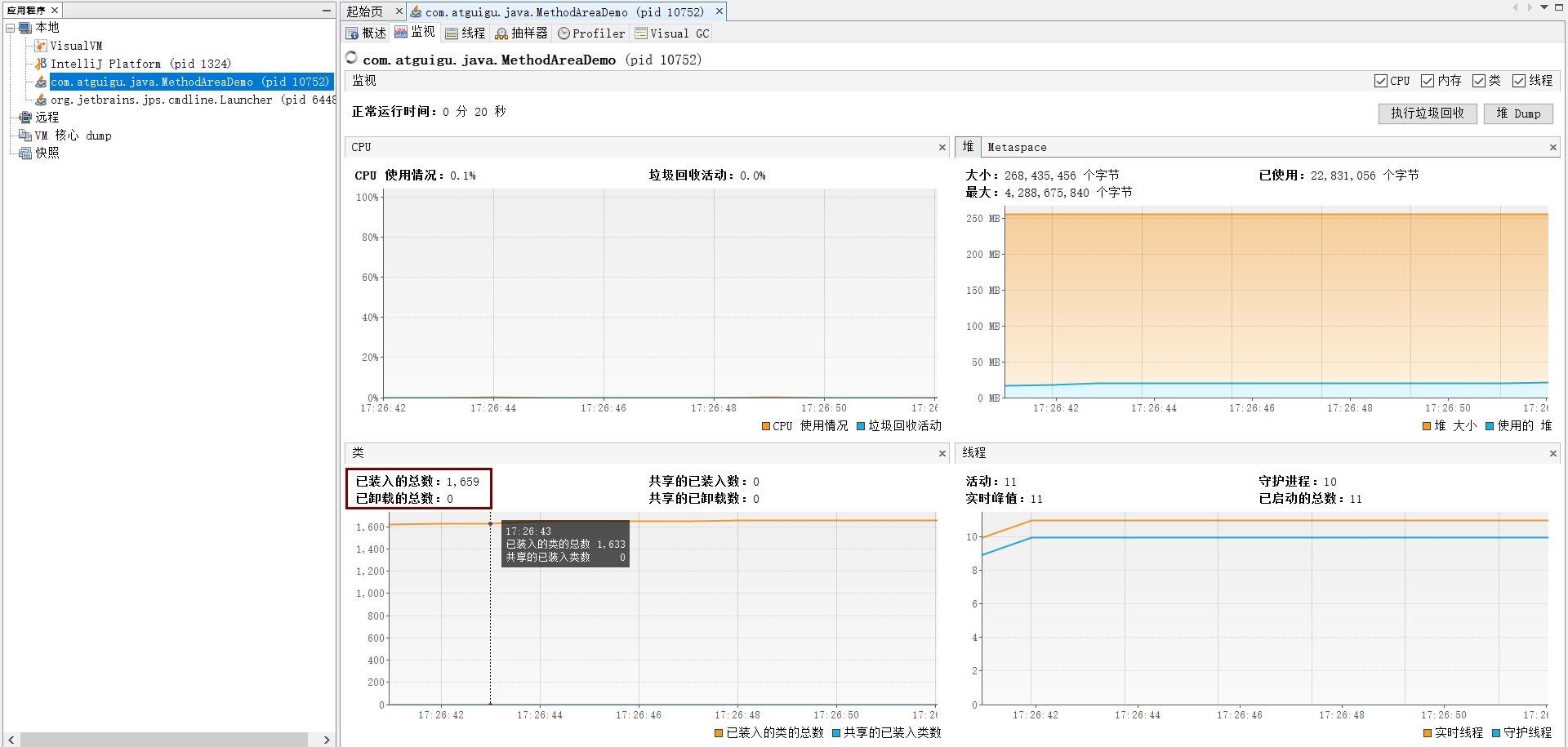Click the 守护线程 blue legend swatch
Screen dimensions: 1568x747
tap(1496, 733)
